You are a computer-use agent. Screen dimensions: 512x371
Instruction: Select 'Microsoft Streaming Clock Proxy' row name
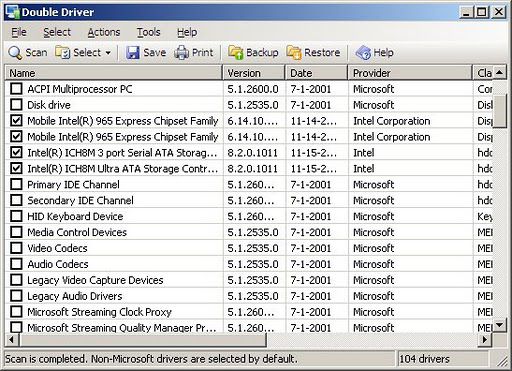click(x=99, y=312)
